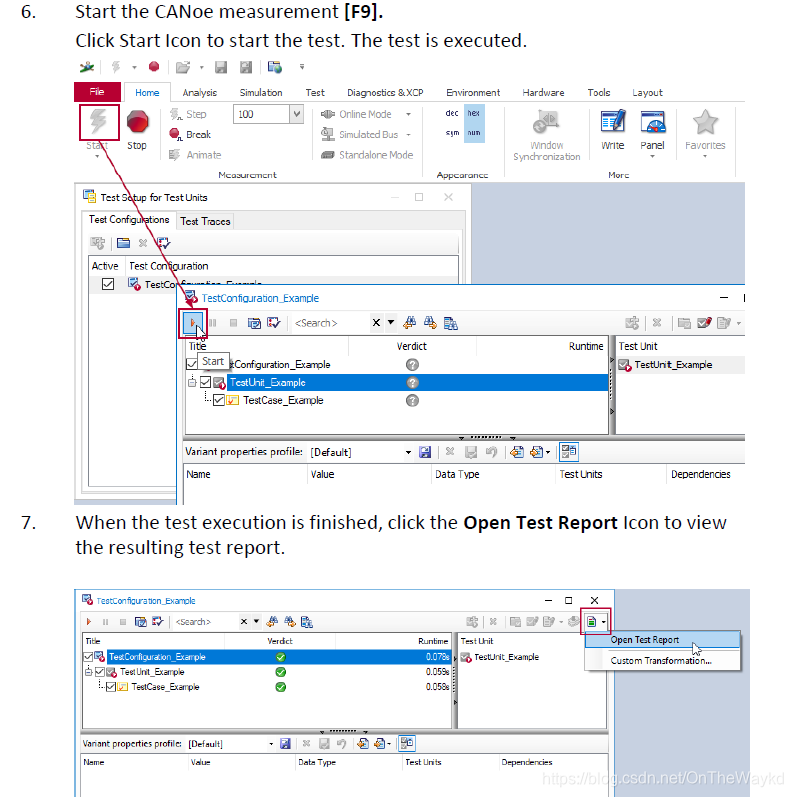Click the quick-access save icon in title bar
The width and height of the screenshot is (793, 797).
pyautogui.click(x=221, y=67)
